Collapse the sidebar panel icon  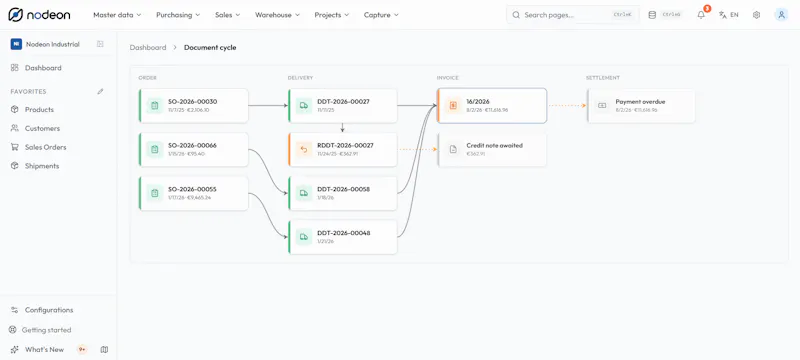point(101,44)
